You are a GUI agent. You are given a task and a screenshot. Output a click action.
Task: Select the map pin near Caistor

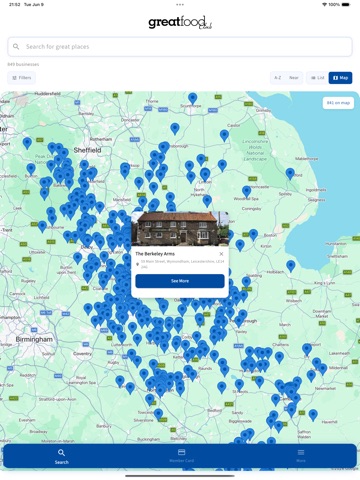point(224,136)
